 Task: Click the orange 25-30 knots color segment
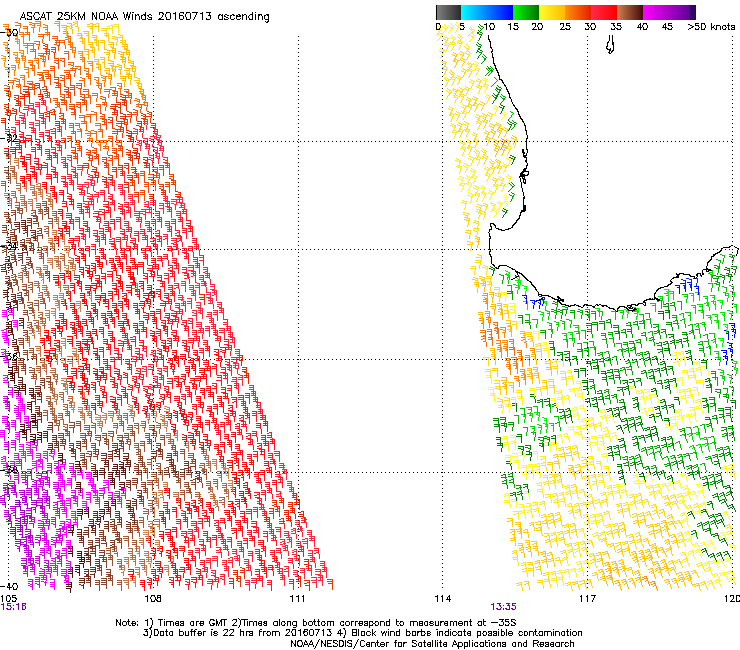(578, 12)
